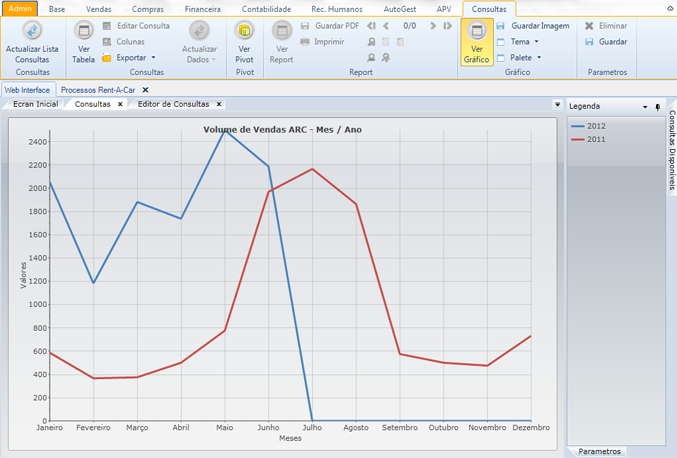
Task: Click the Admin button
Action: tap(19, 8)
